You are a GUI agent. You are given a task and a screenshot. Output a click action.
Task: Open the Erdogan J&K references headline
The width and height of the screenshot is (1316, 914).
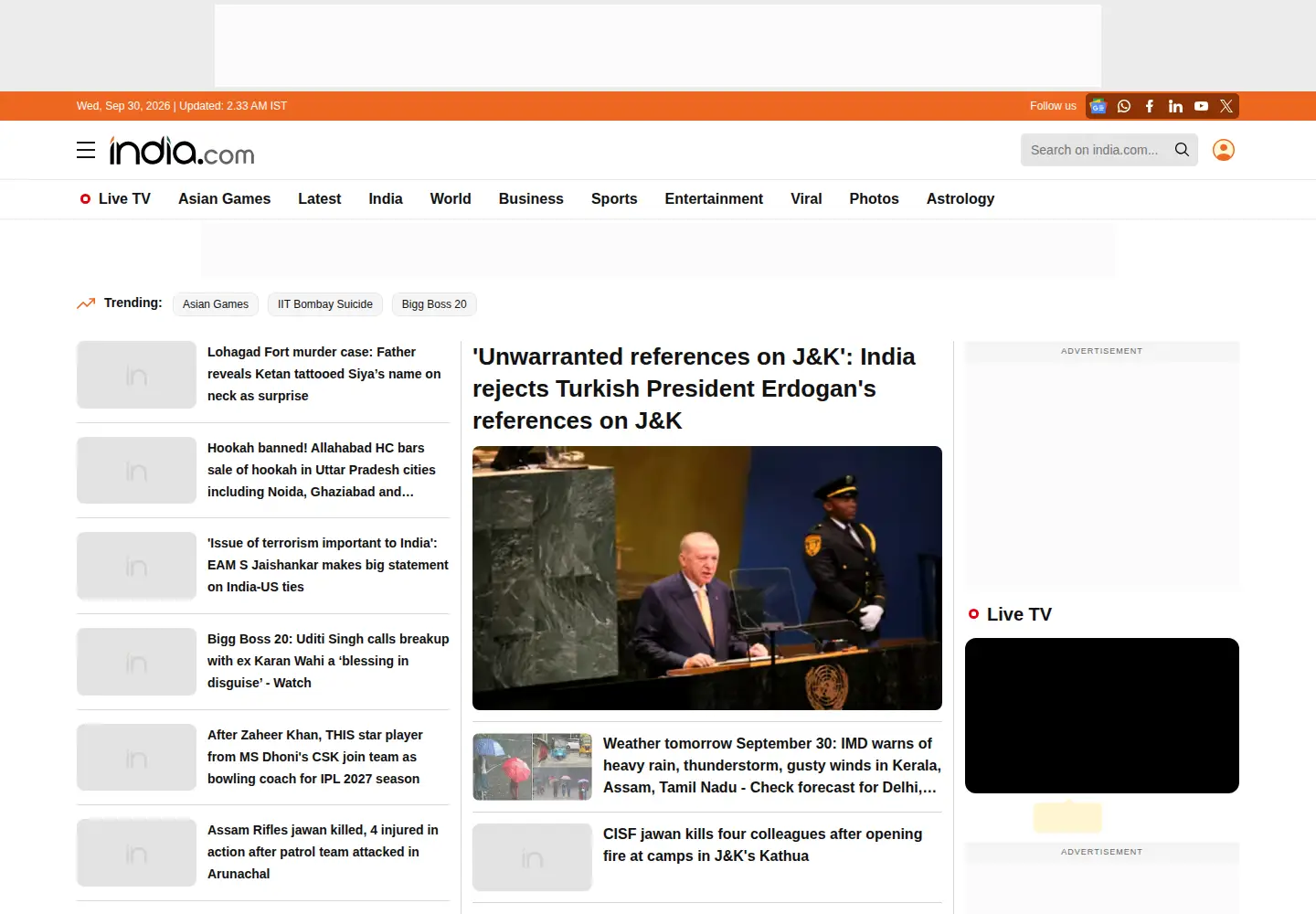click(x=694, y=388)
